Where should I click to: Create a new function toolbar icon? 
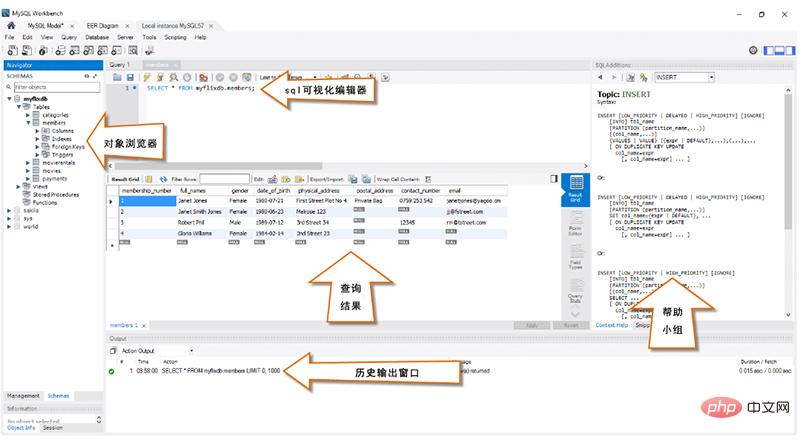tap(117, 50)
